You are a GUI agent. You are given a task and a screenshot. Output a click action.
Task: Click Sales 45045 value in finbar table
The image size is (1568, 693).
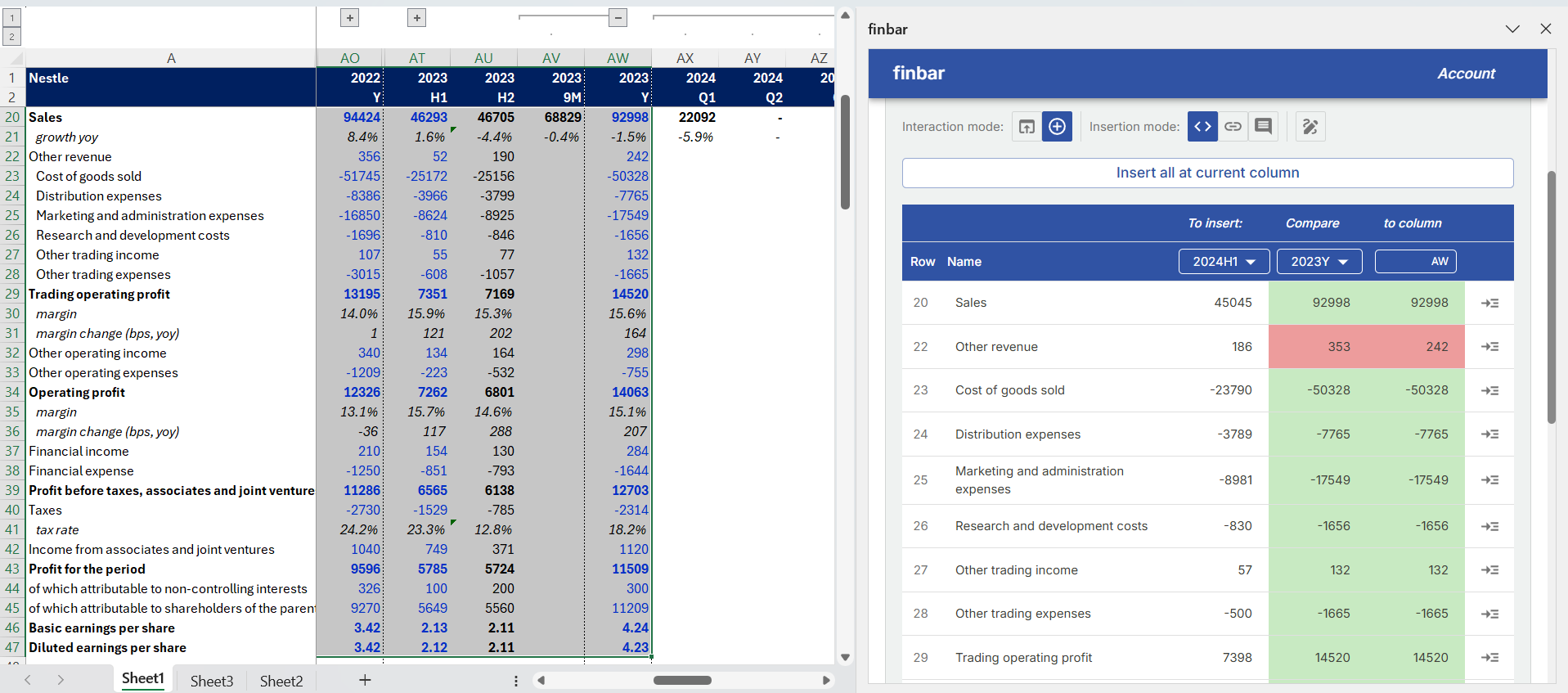[x=1233, y=303]
